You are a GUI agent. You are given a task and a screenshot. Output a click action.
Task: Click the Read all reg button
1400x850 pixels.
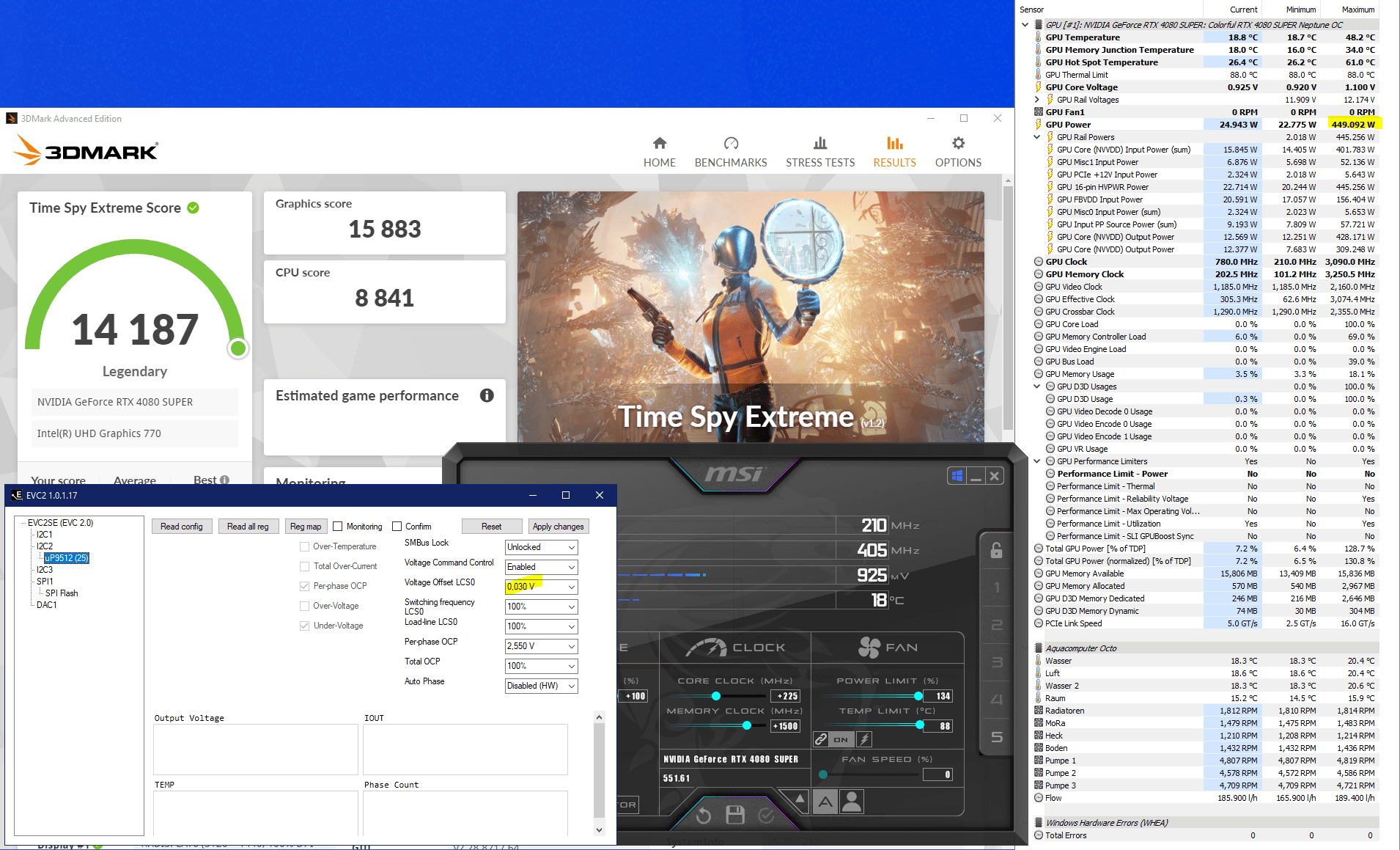click(248, 527)
